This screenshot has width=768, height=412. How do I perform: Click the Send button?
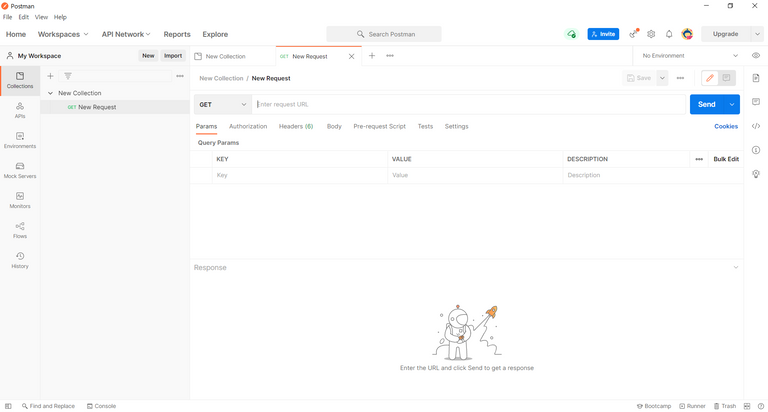(x=707, y=104)
